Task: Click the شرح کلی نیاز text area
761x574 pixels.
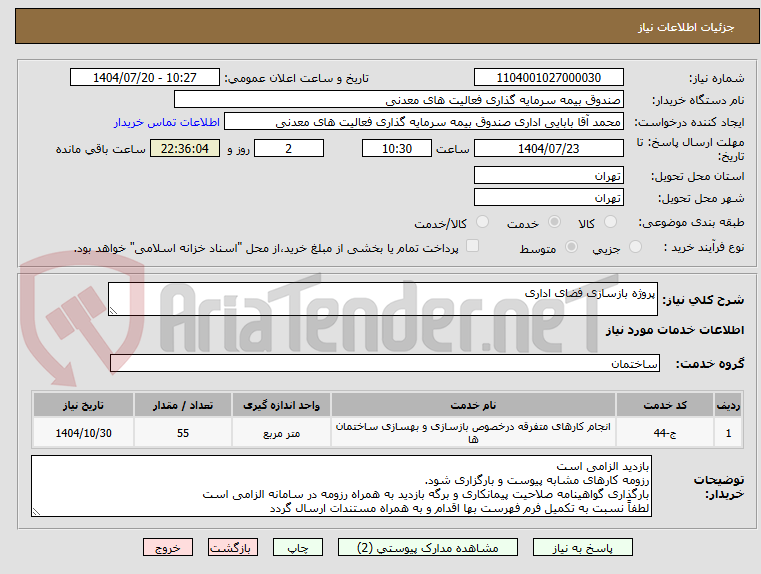Action: [382, 299]
